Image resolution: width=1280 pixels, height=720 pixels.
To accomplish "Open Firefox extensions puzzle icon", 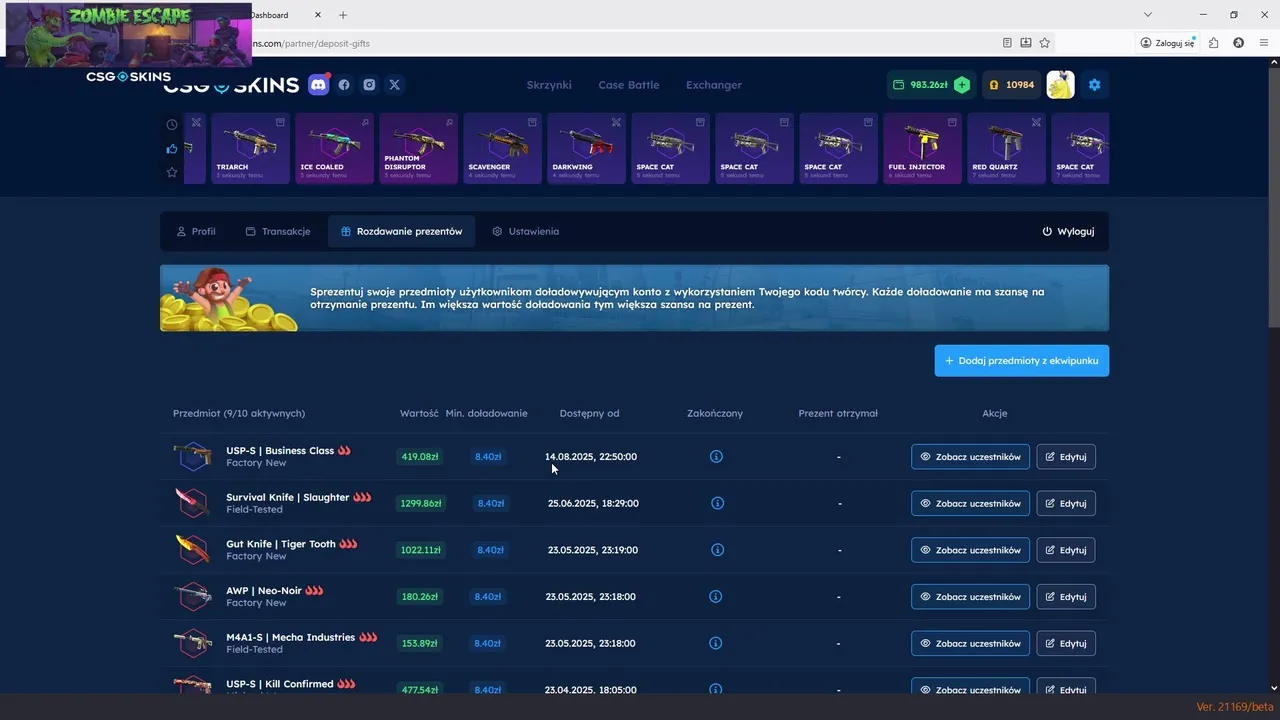I will click(1213, 43).
